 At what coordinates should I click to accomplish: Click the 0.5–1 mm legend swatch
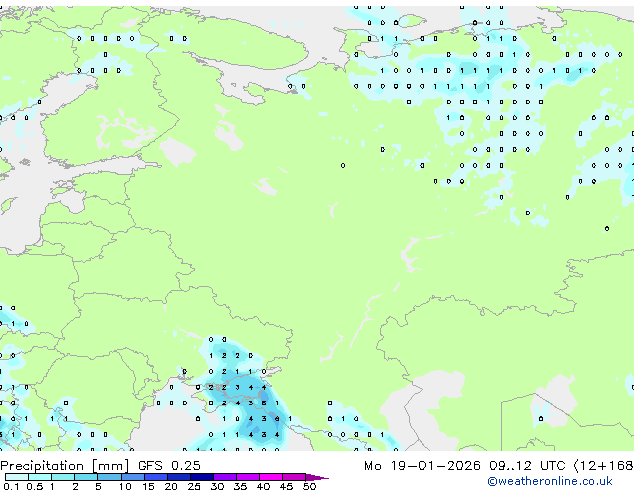pyautogui.click(x=40, y=477)
